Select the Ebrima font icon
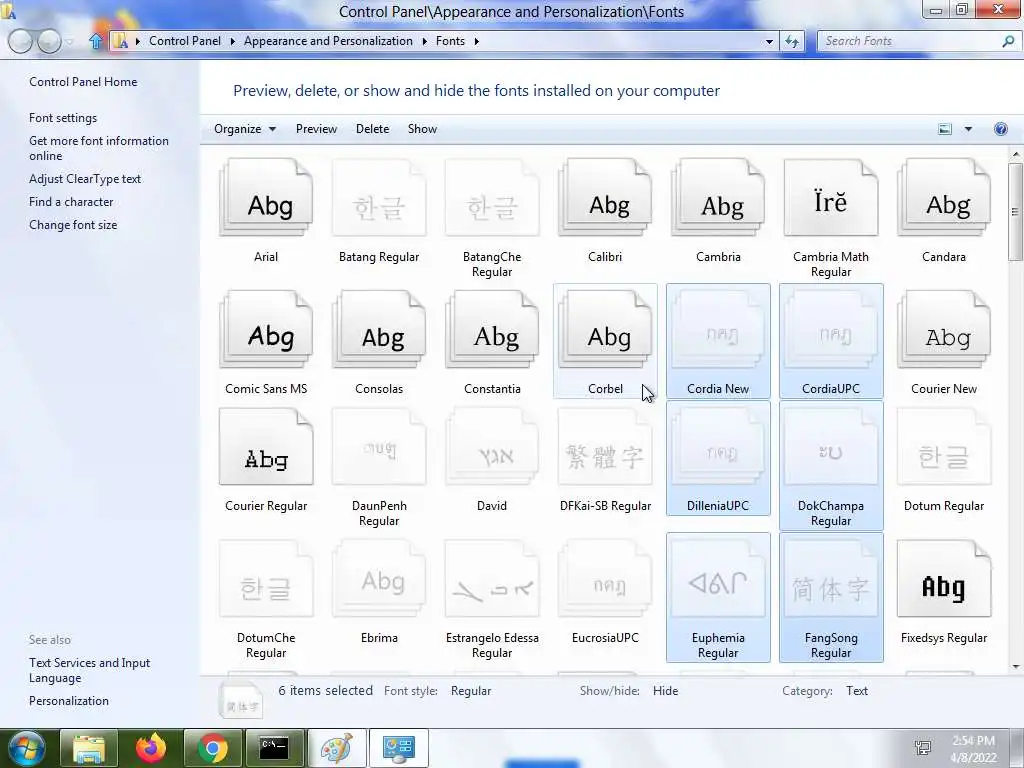This screenshot has width=1024, height=768. pyautogui.click(x=379, y=579)
